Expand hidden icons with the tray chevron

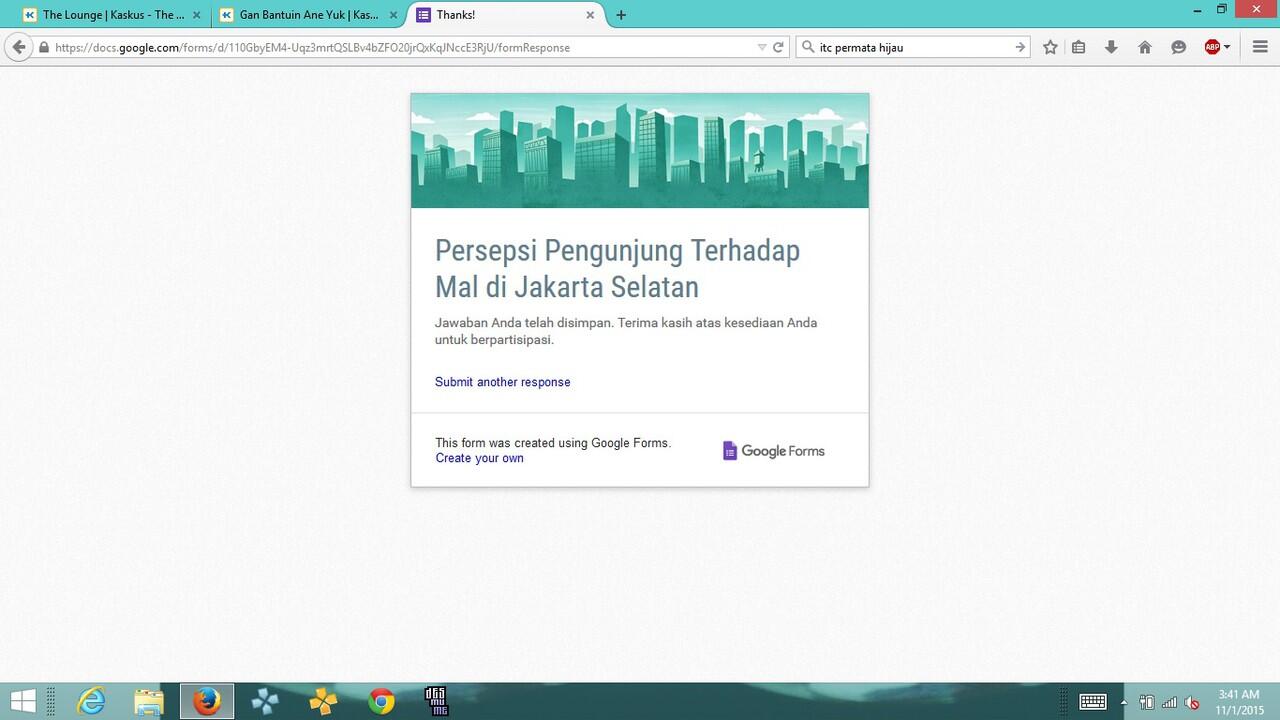[1124, 702]
